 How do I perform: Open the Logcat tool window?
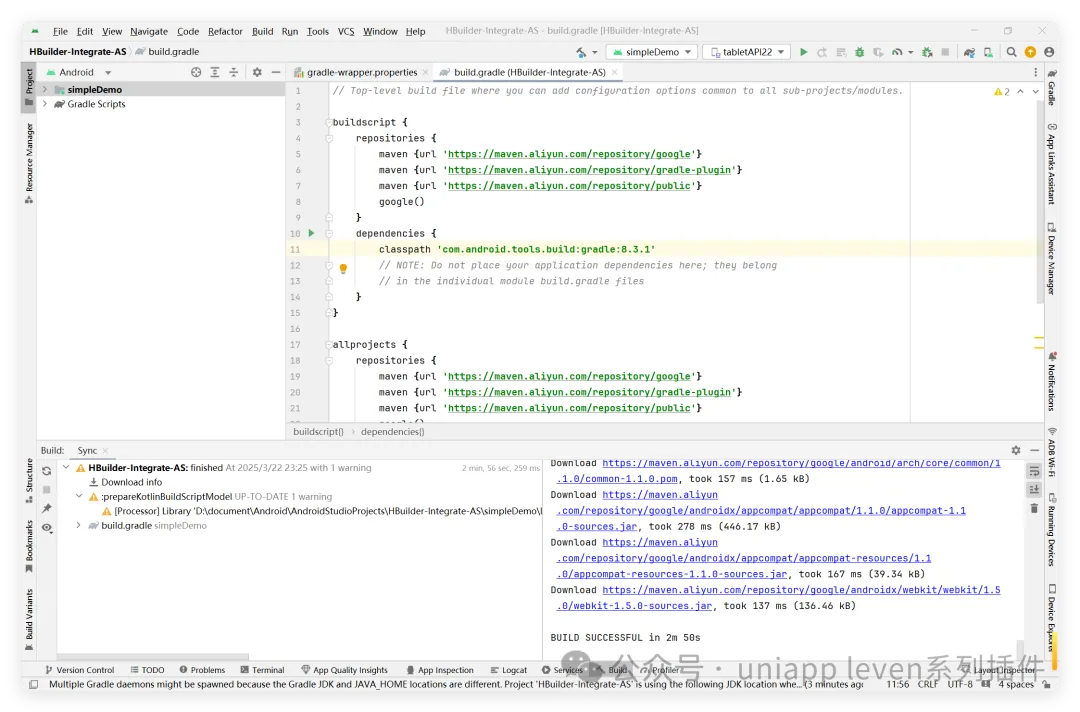tap(509, 669)
